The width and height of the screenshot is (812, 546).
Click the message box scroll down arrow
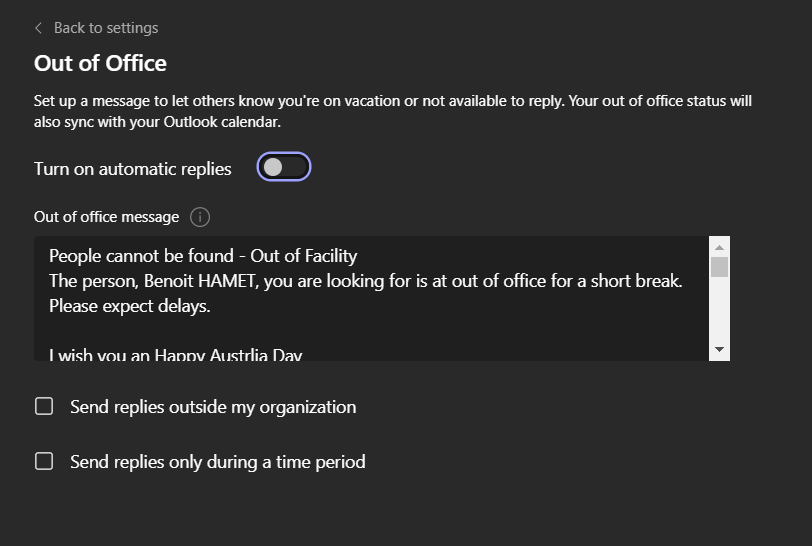point(719,349)
